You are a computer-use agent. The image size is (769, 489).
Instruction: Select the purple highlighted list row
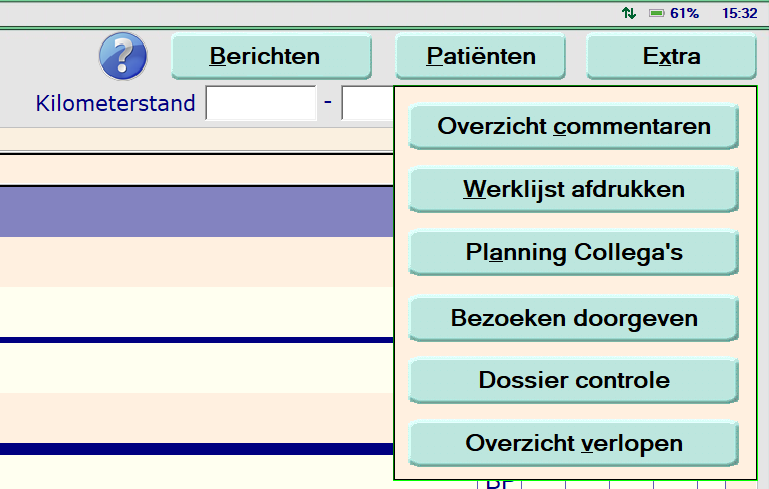[x=197, y=212]
